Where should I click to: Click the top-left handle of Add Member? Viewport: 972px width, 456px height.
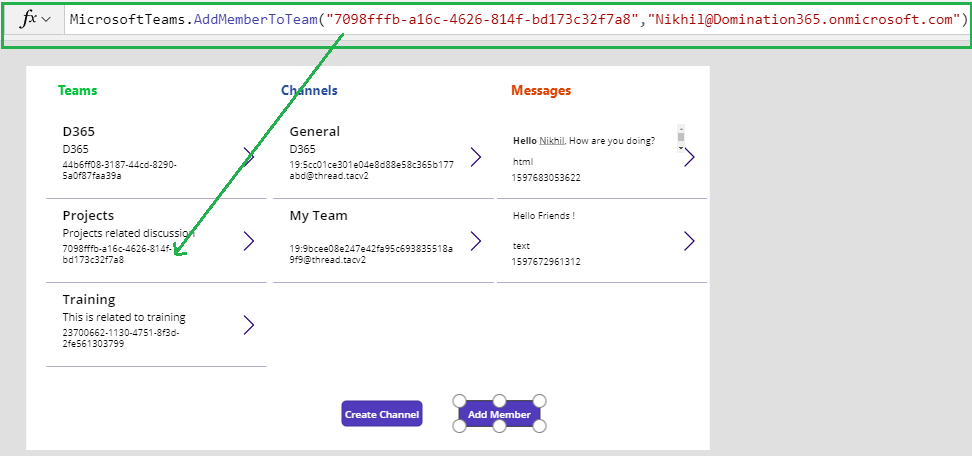tap(459, 401)
